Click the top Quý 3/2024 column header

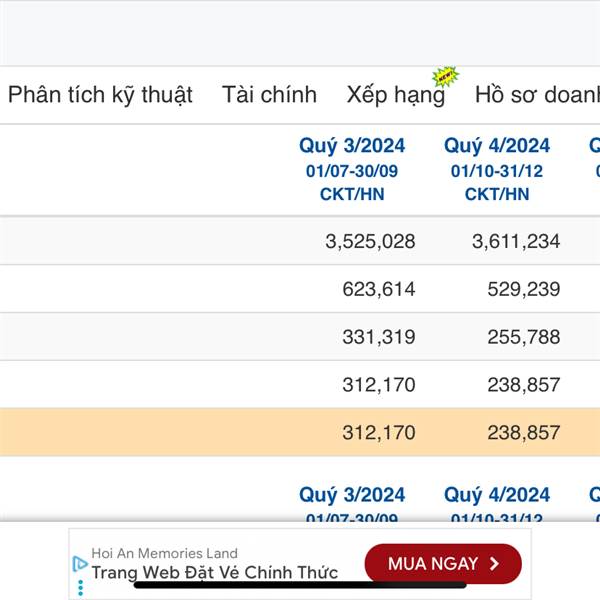(352, 146)
